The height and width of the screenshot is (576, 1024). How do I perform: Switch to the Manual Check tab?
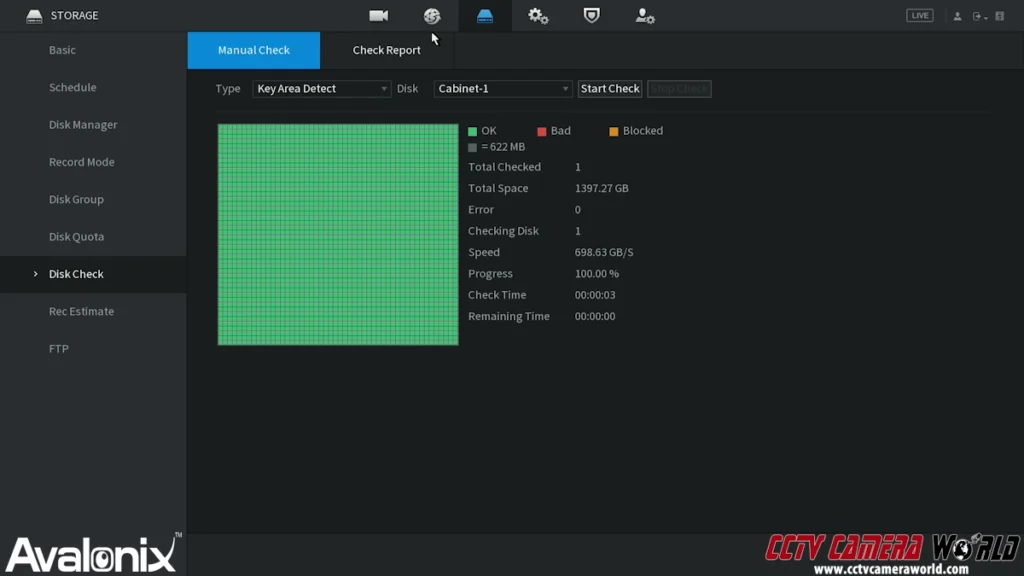(253, 50)
